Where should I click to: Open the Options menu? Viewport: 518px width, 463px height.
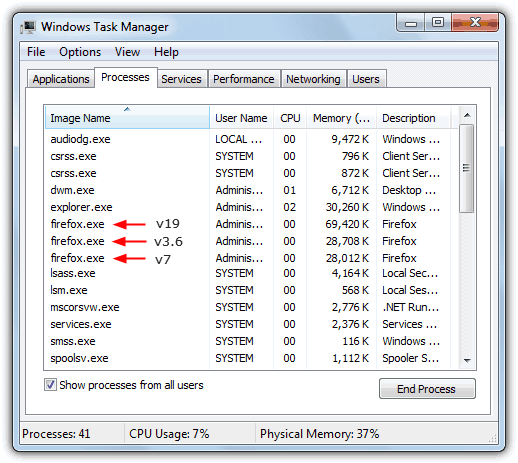(80, 52)
